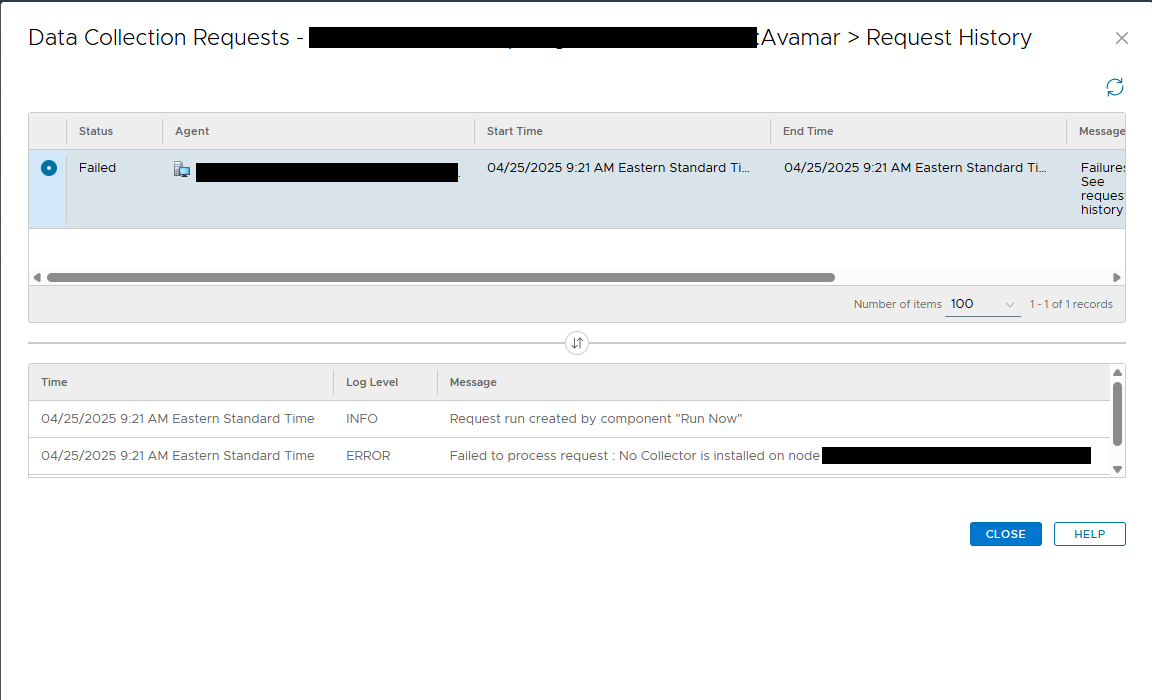Open the Number of items dropdown
The width and height of the screenshot is (1152, 700).
[x=1008, y=303]
